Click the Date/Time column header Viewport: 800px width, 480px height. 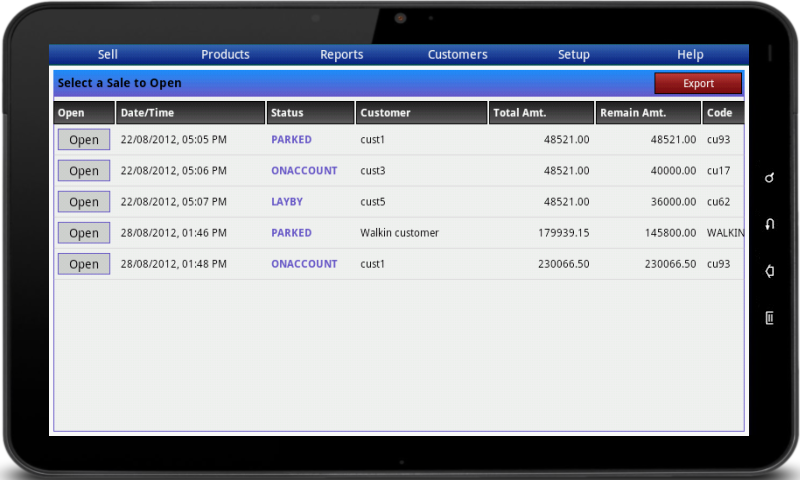[x=191, y=113]
